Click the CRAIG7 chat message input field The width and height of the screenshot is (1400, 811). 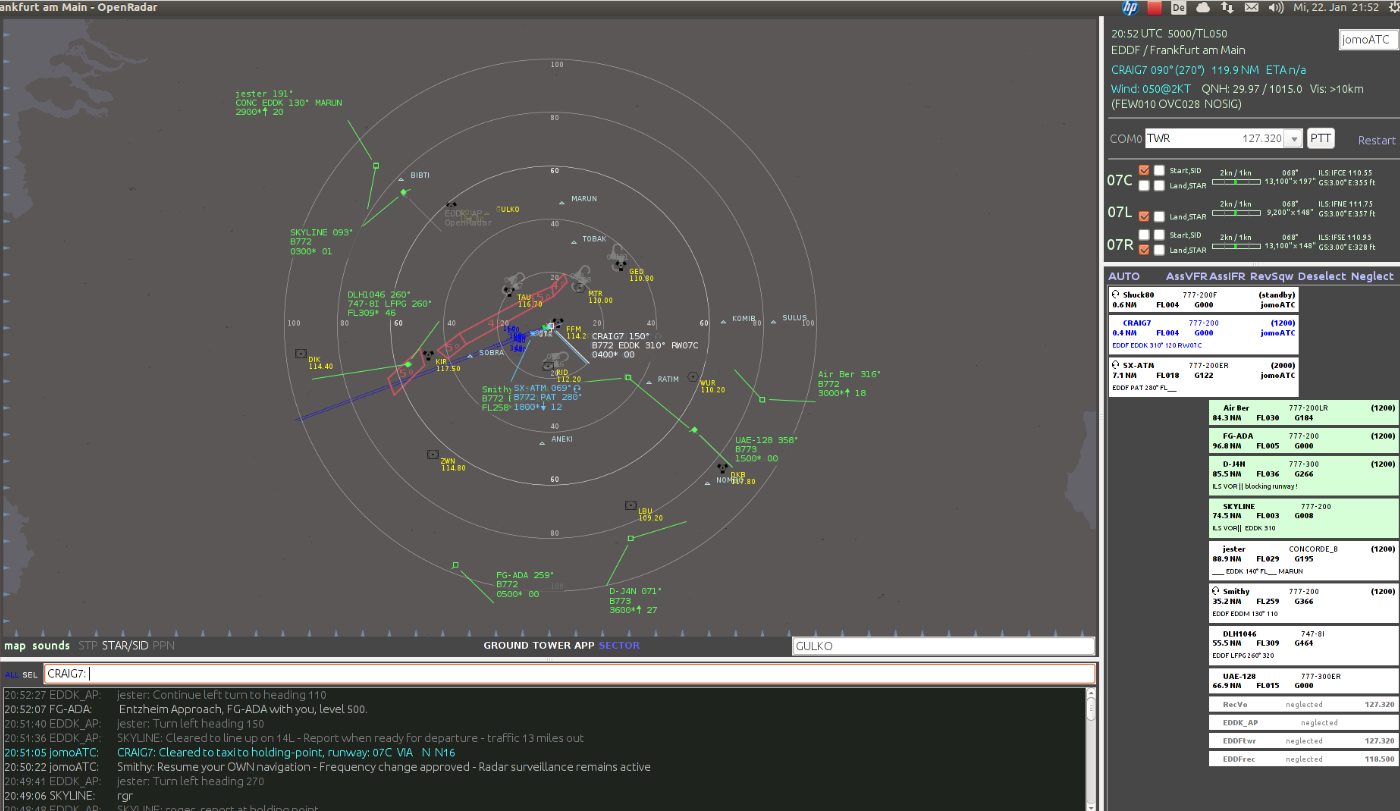[570, 674]
